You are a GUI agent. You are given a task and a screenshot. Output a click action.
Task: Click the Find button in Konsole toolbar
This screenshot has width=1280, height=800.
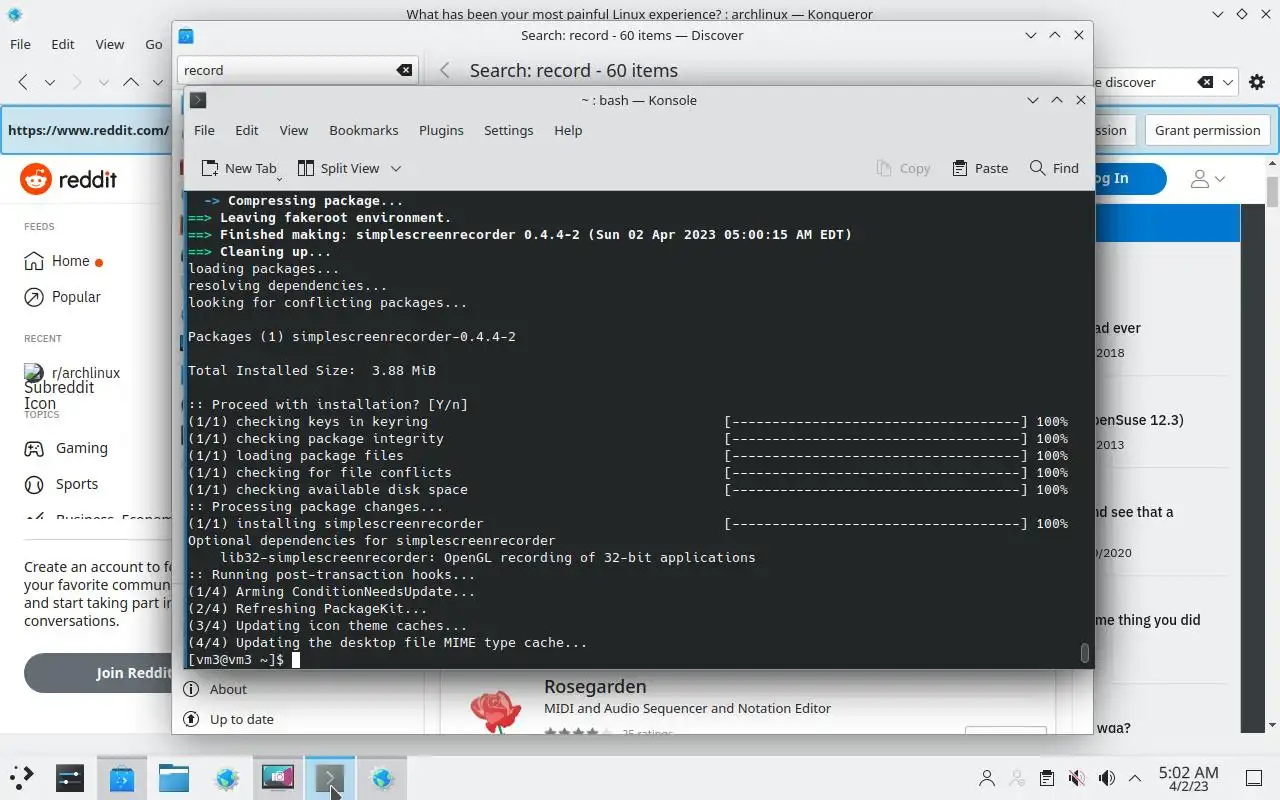1054,168
